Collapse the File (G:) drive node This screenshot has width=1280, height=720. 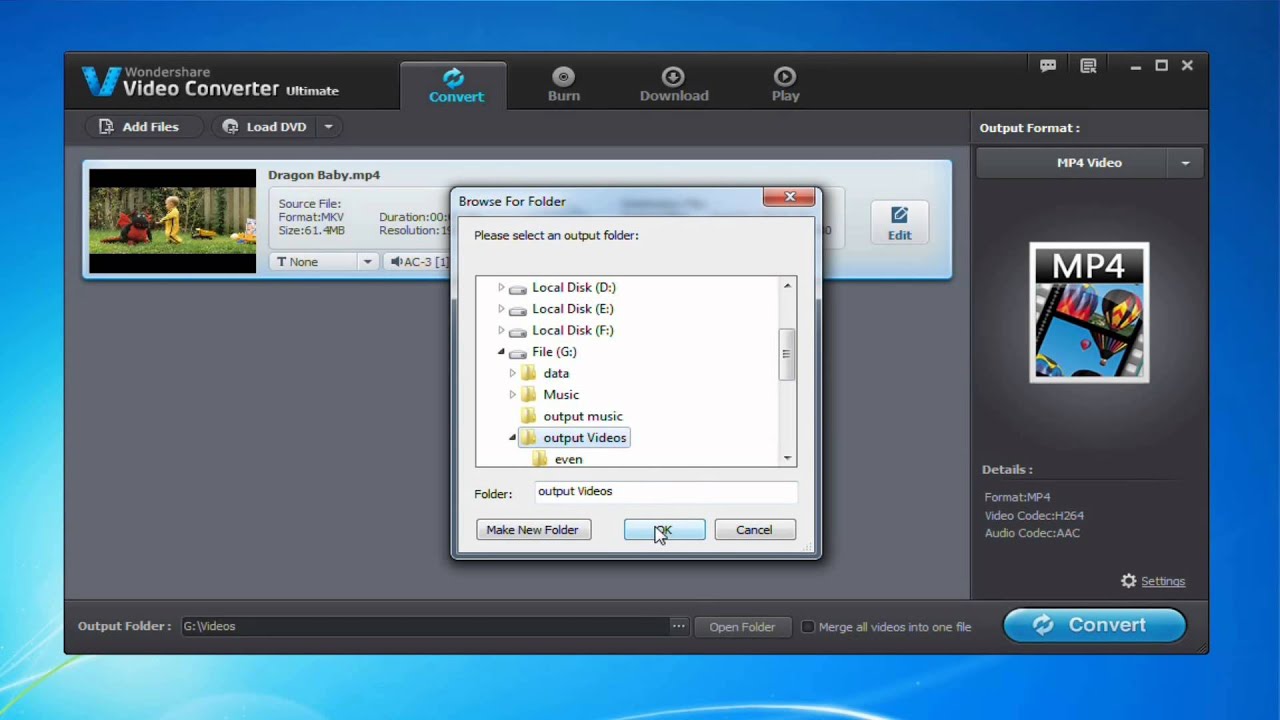coord(501,352)
